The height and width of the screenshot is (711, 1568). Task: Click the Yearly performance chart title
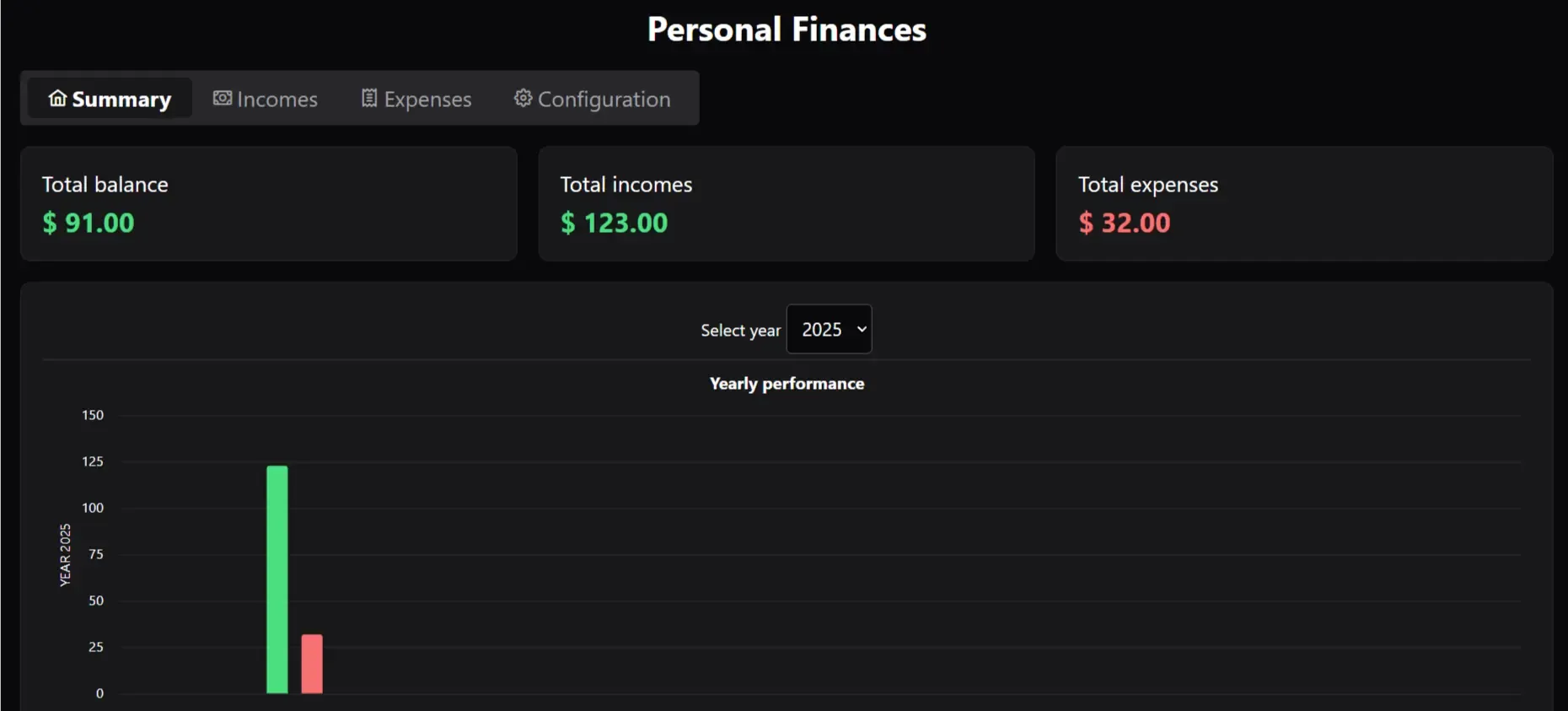(787, 384)
